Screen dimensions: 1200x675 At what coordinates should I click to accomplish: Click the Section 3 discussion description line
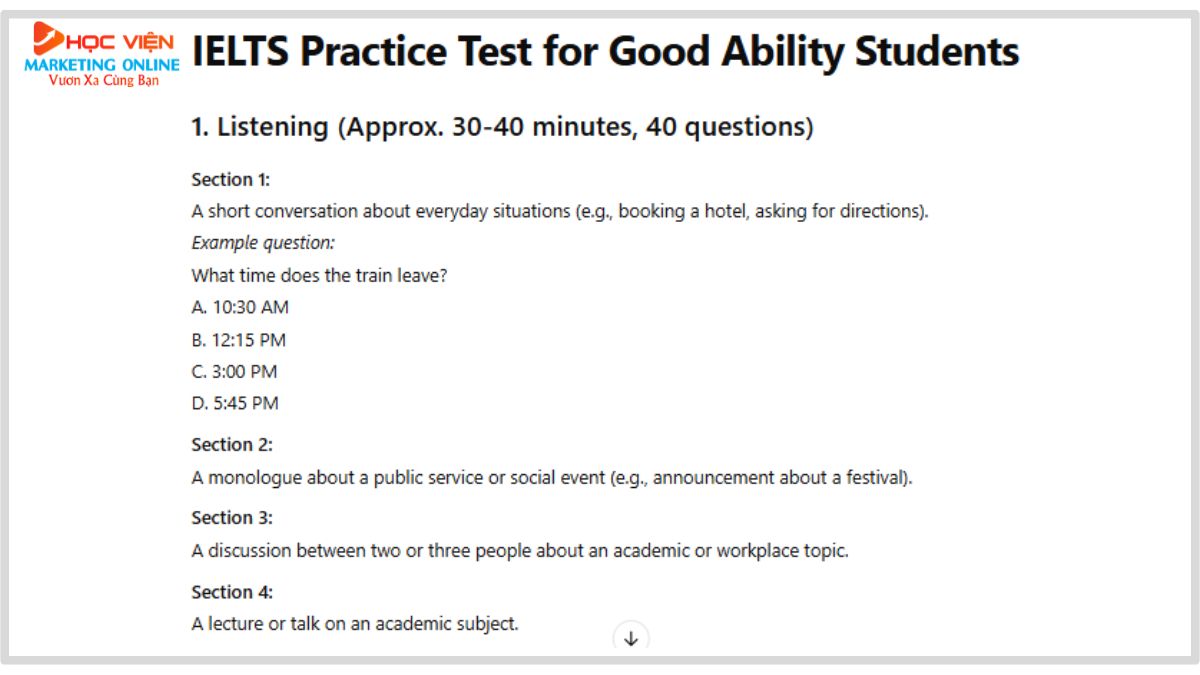pos(520,551)
